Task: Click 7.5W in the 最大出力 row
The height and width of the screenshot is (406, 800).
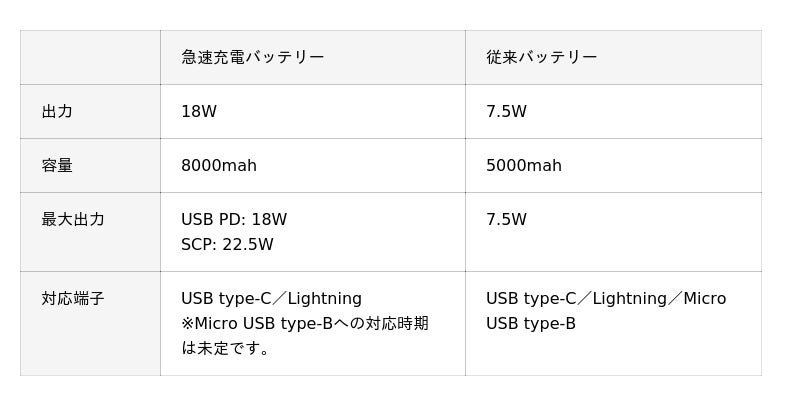Action: coord(506,219)
